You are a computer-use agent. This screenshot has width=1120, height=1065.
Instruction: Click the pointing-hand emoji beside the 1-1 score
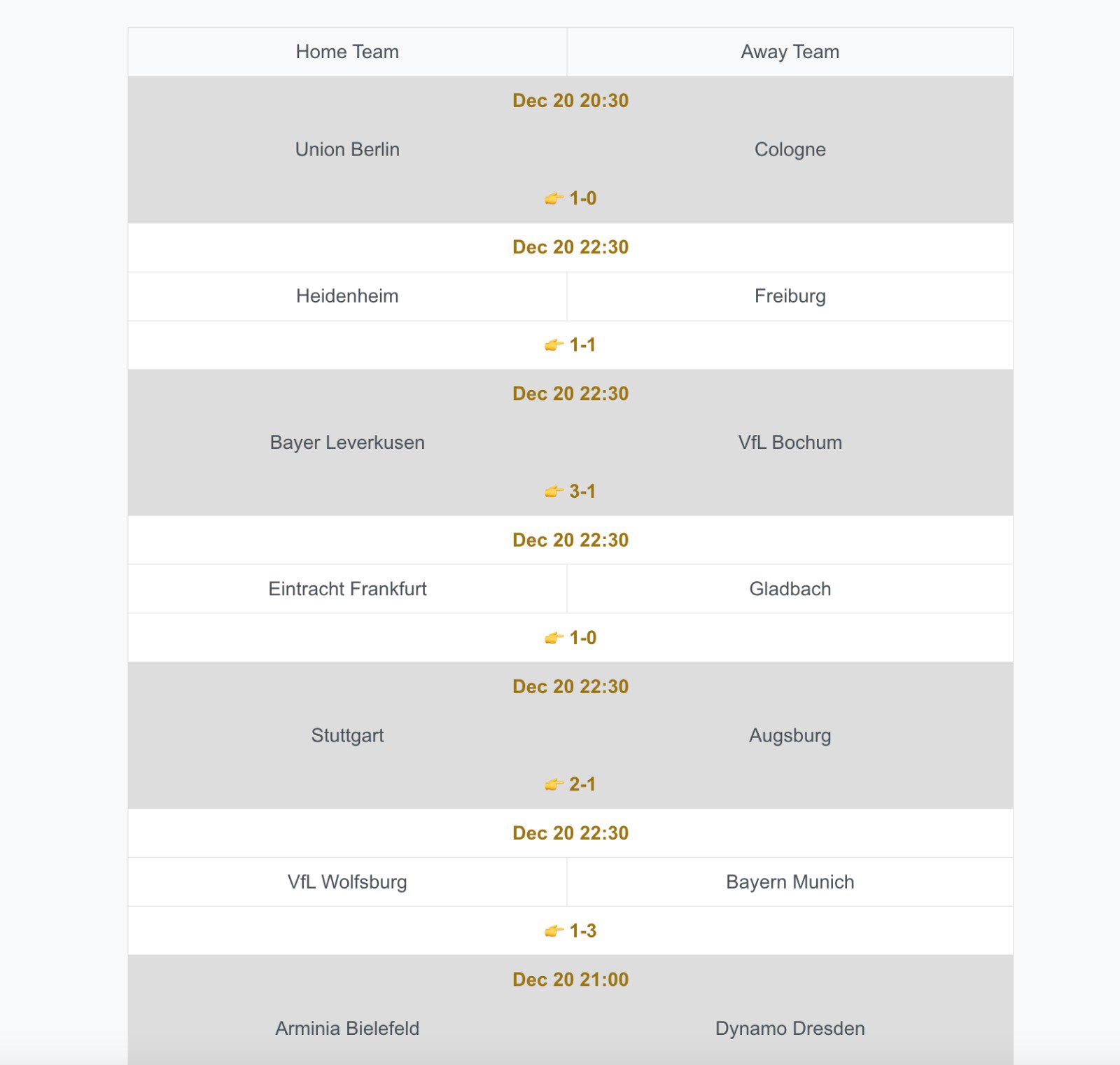pos(554,345)
